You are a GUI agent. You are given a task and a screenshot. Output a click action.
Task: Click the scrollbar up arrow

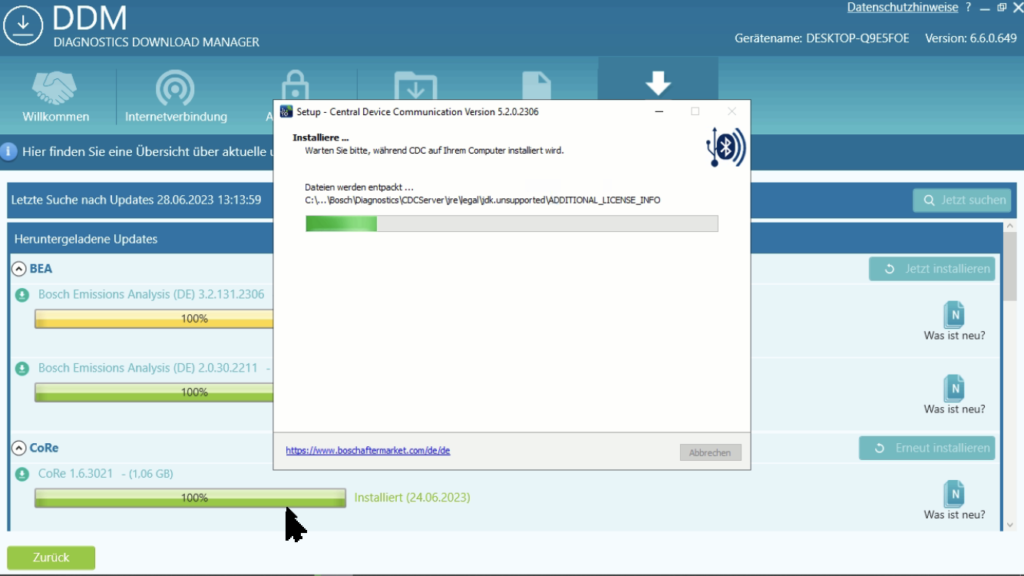coord(1010,226)
